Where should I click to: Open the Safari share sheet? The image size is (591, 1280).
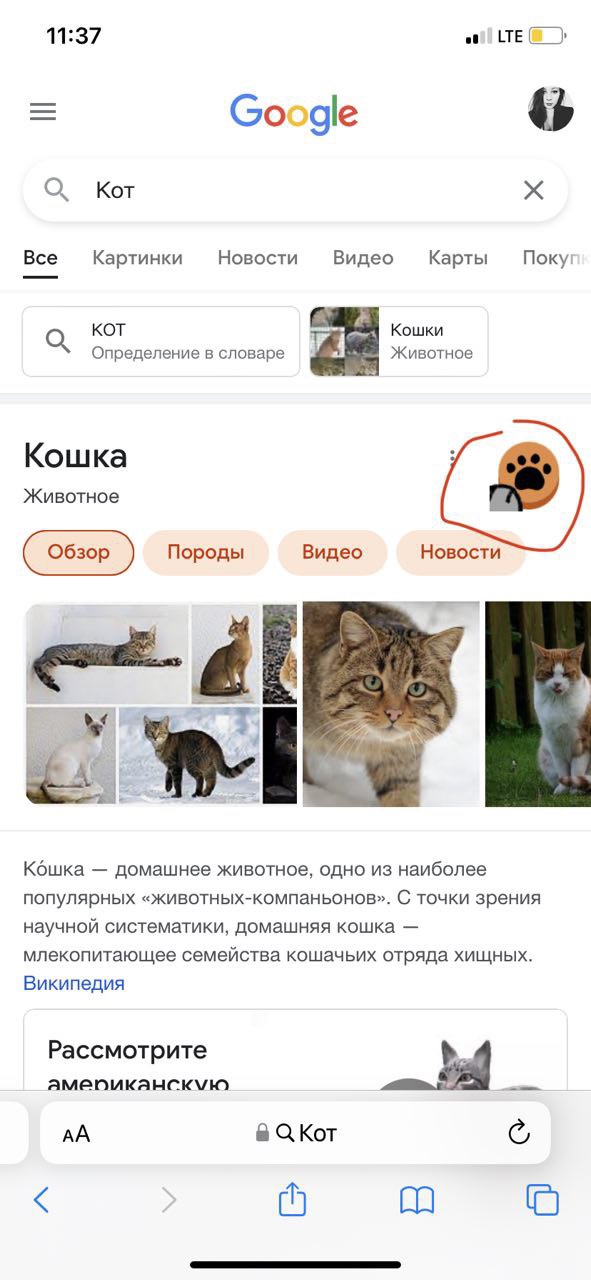coord(292,1198)
